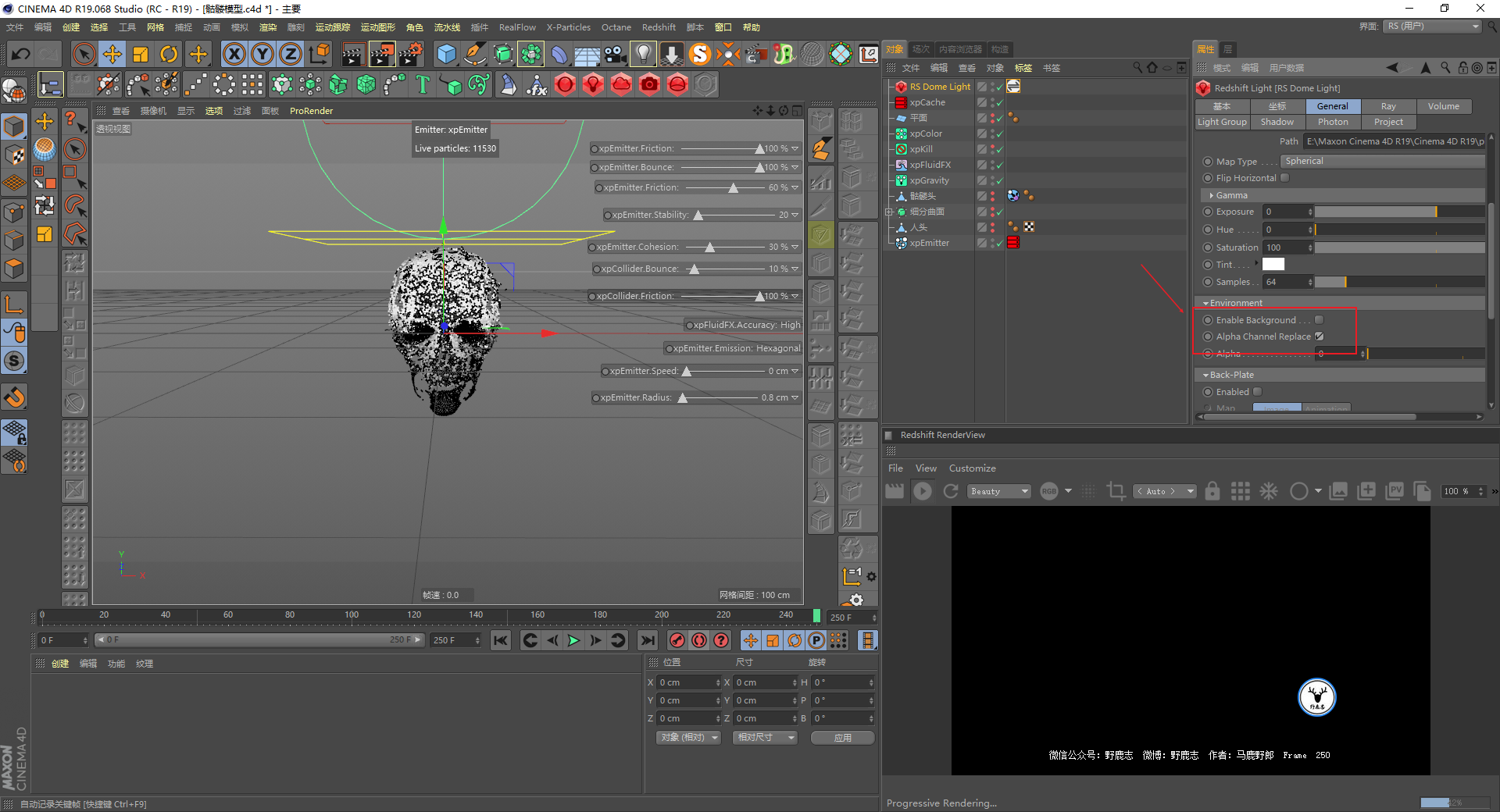Click the 应用 apply button
1500x812 pixels.
click(x=842, y=738)
